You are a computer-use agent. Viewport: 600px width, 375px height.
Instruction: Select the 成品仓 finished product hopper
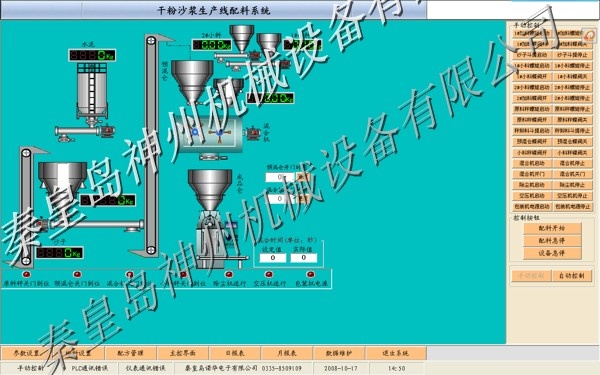[210, 190]
